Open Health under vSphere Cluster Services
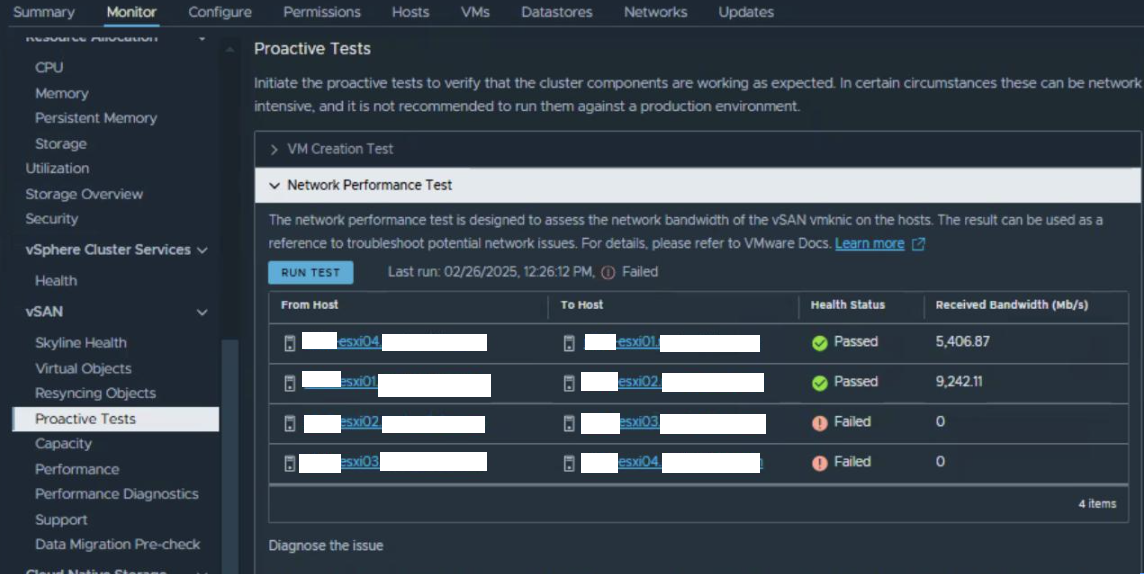The height and width of the screenshot is (574, 1144). (x=55, y=281)
